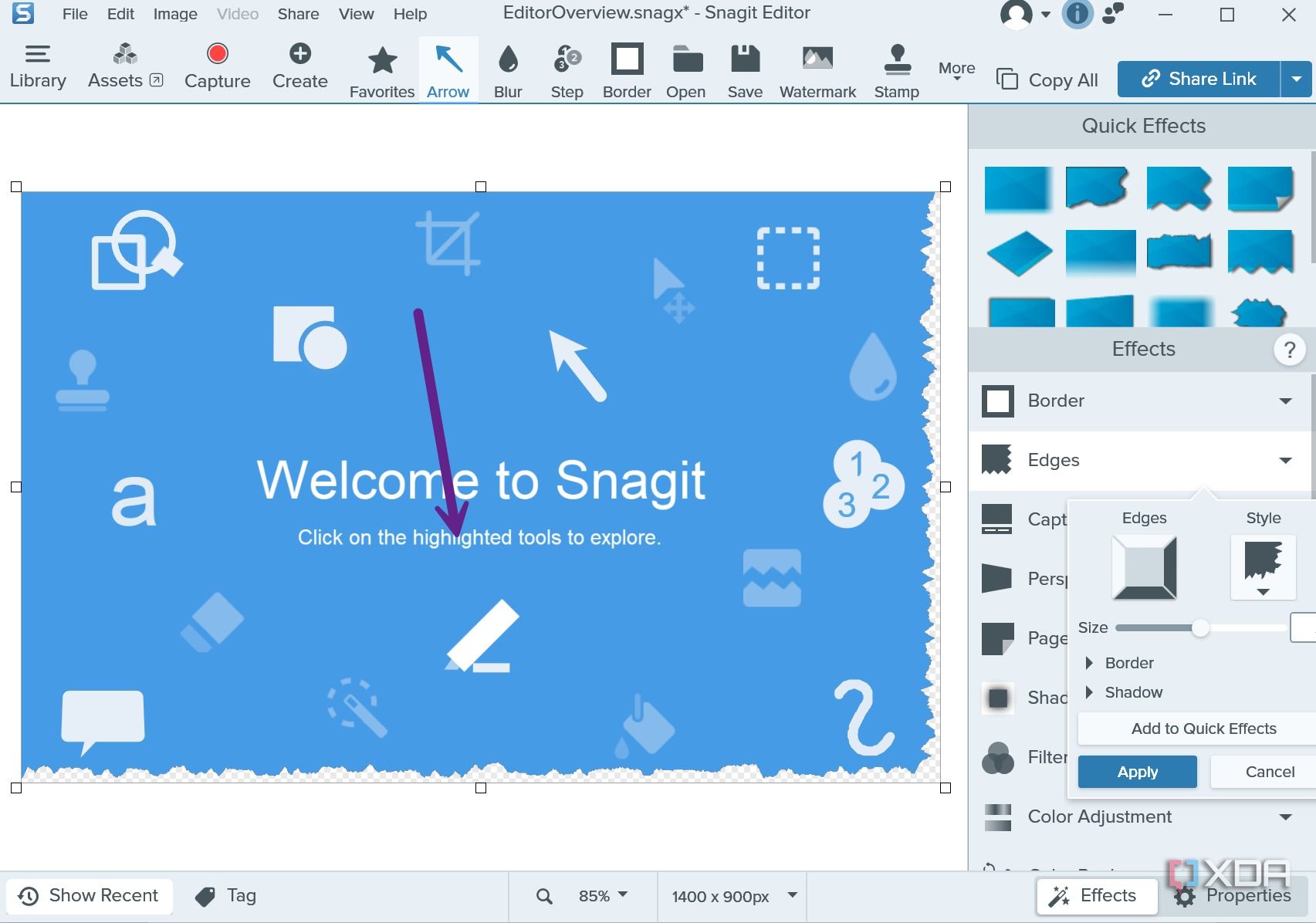Image resolution: width=1316 pixels, height=923 pixels.
Task: Toggle Show Recent tray
Action: [x=89, y=896]
